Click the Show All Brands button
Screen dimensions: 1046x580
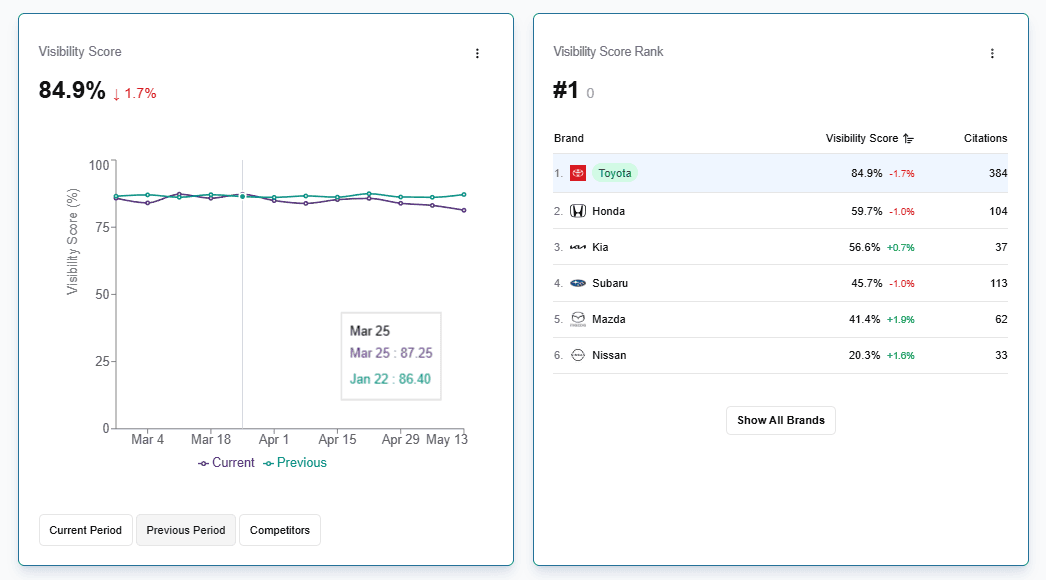coord(780,420)
